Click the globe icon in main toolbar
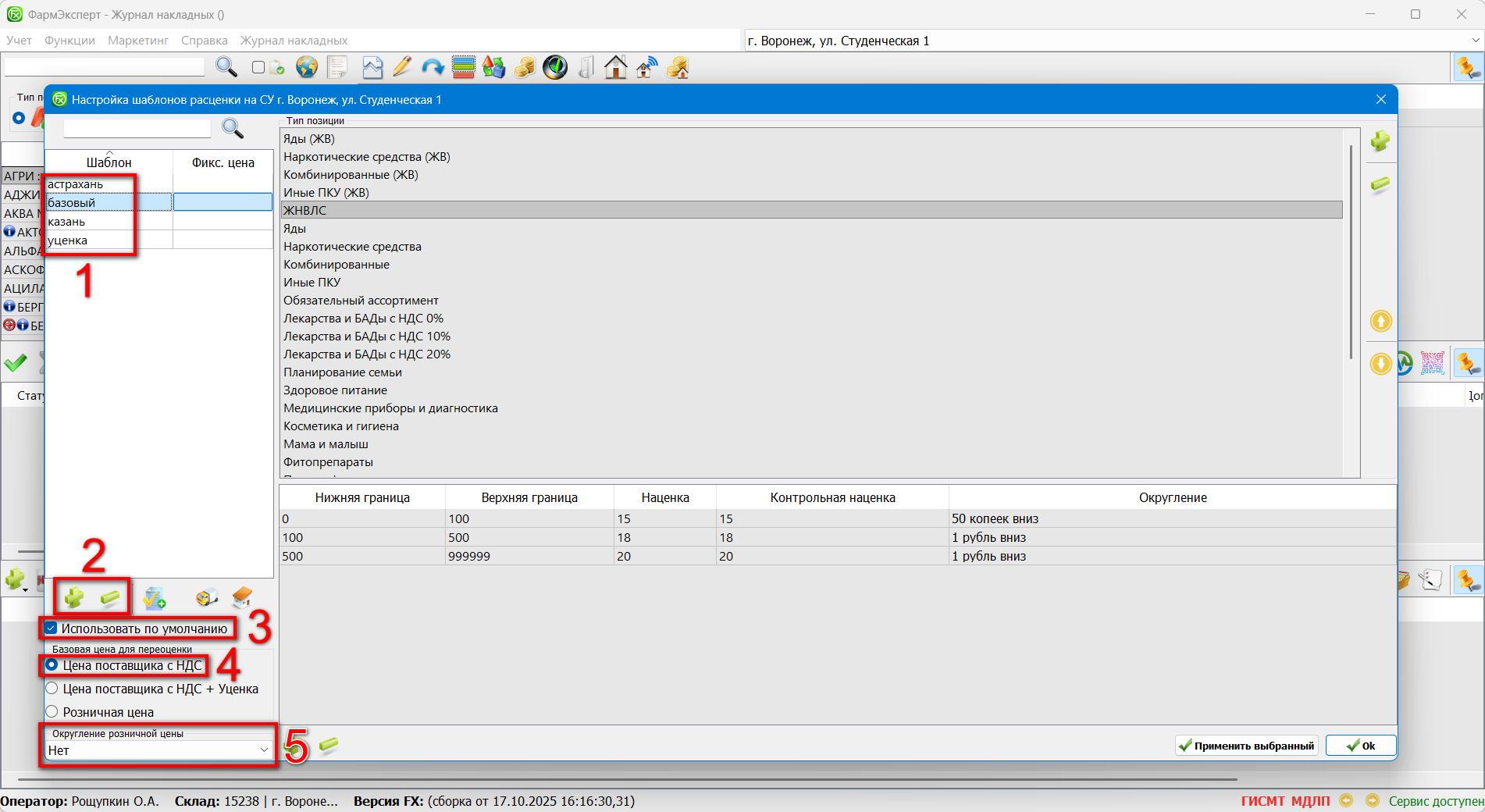Viewport: 1485px width, 812px height. coord(307,68)
